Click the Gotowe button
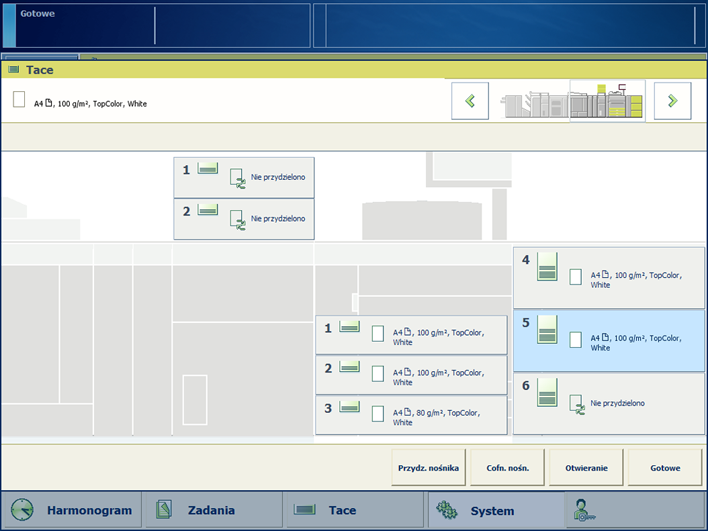 [x=665, y=468]
